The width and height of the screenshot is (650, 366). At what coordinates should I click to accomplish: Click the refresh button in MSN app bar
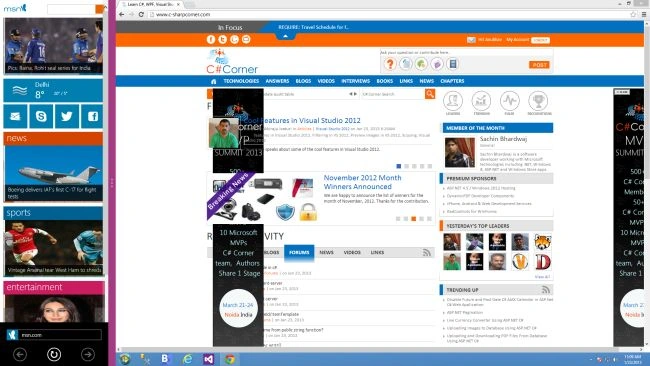click(54, 354)
